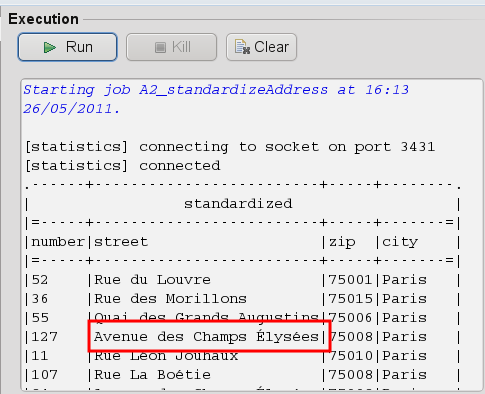Click "Rue La Boétie" street cell
The image size is (485, 394).
point(152,375)
